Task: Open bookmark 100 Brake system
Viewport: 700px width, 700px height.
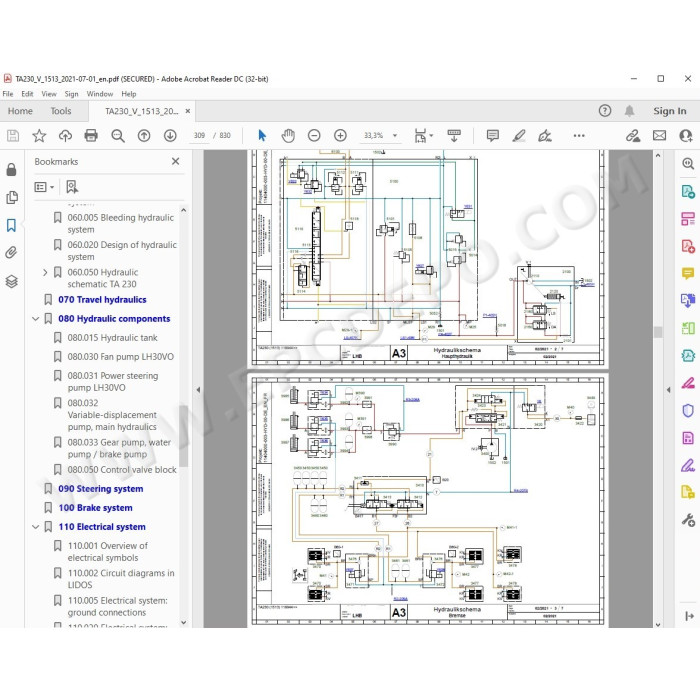Action: (x=96, y=508)
